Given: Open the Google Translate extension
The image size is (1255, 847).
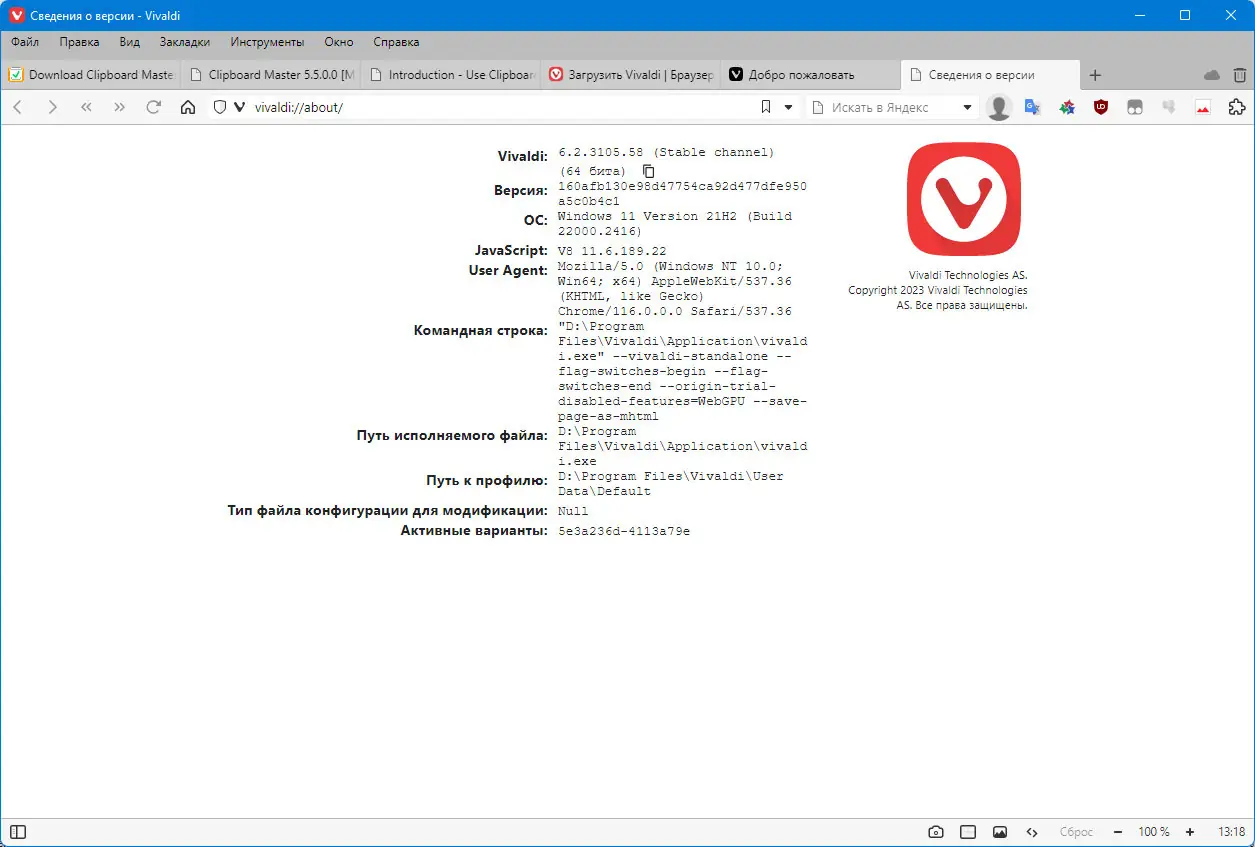Looking at the screenshot, I should click(x=1033, y=107).
